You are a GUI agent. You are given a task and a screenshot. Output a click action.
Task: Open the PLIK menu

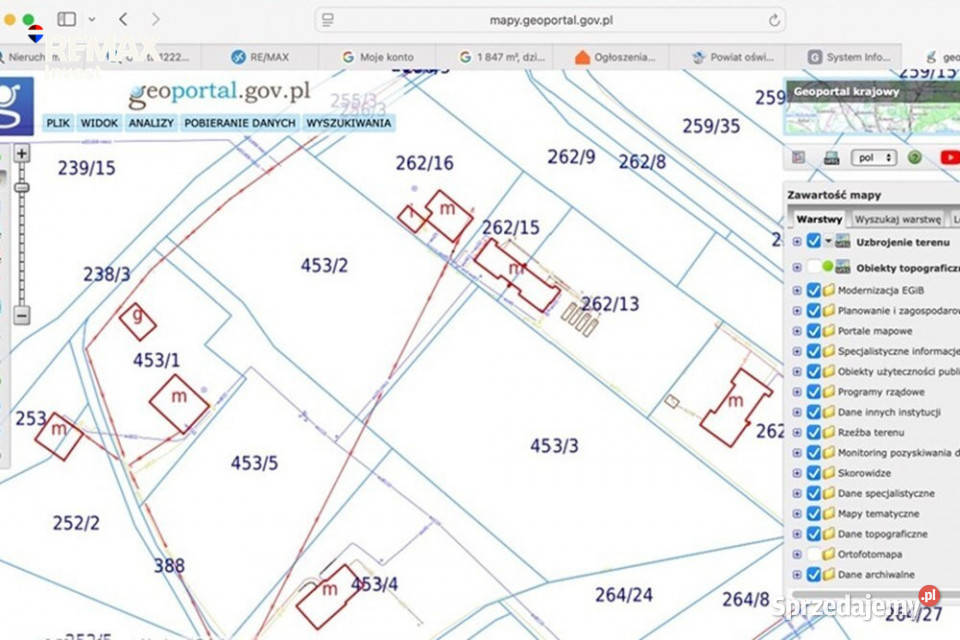tap(58, 123)
